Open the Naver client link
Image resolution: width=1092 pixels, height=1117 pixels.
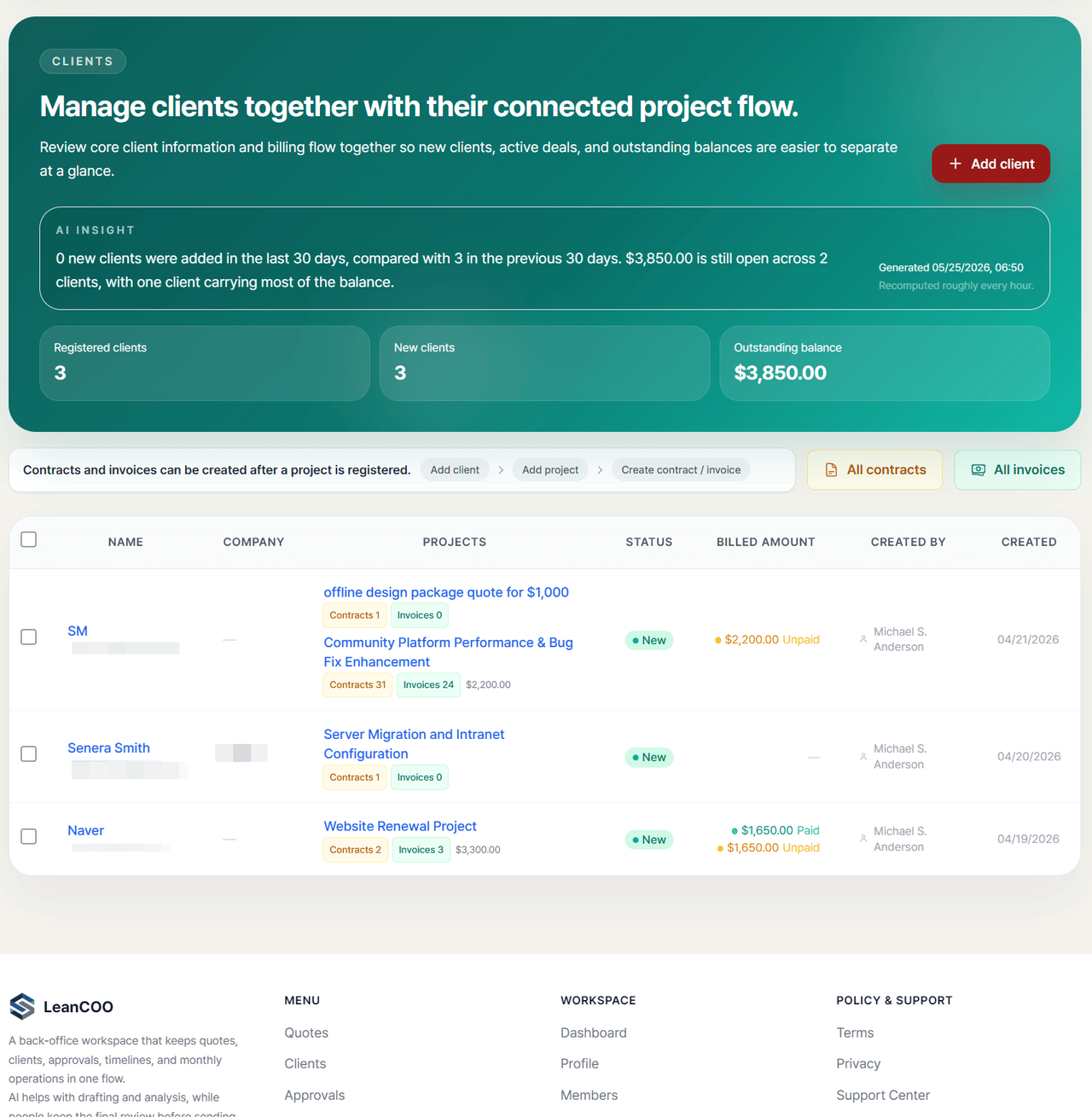click(85, 830)
